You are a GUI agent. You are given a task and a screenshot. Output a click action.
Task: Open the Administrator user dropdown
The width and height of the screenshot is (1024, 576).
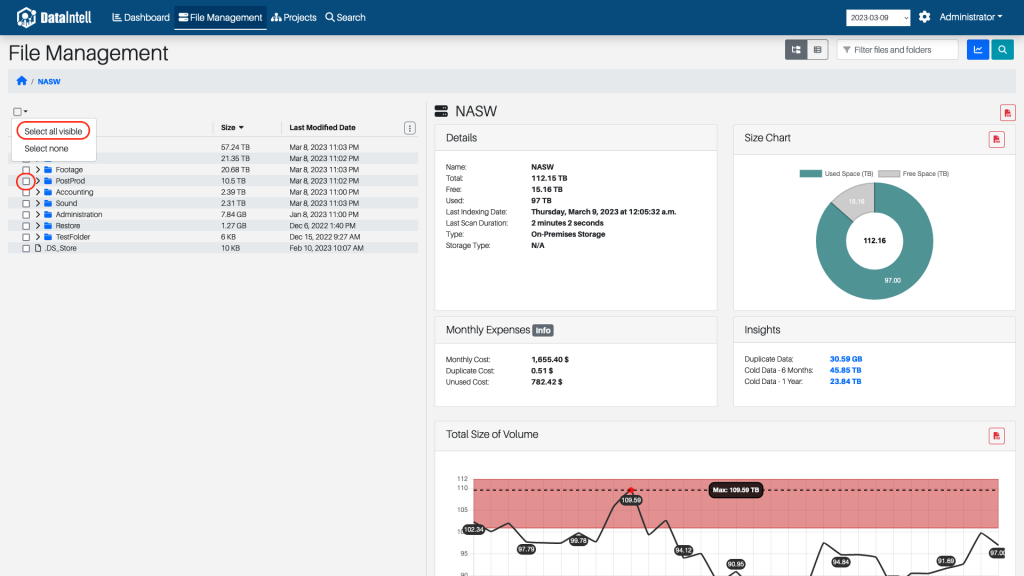click(x=970, y=17)
